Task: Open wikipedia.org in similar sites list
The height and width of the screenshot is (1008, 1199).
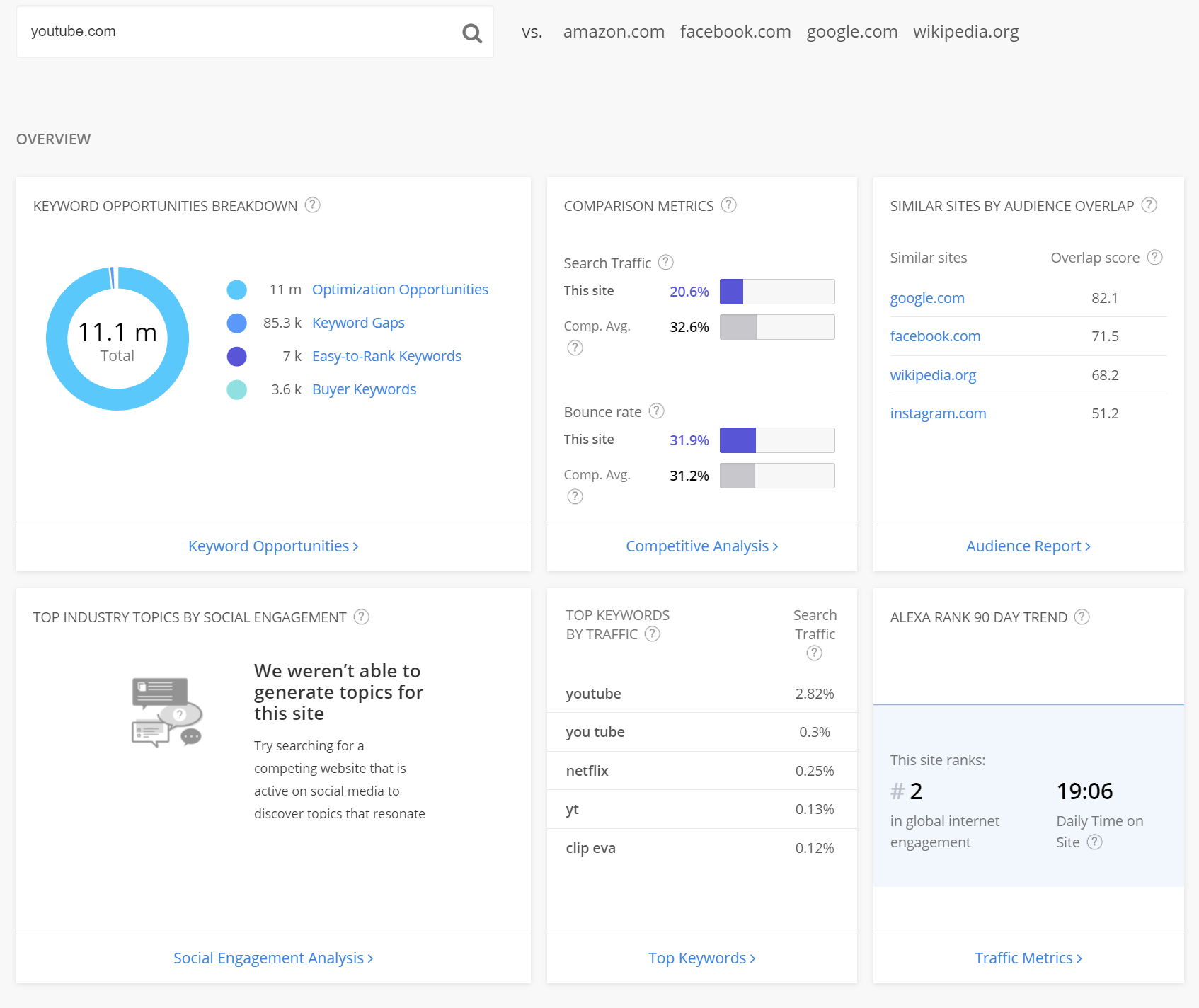Action: (x=933, y=375)
